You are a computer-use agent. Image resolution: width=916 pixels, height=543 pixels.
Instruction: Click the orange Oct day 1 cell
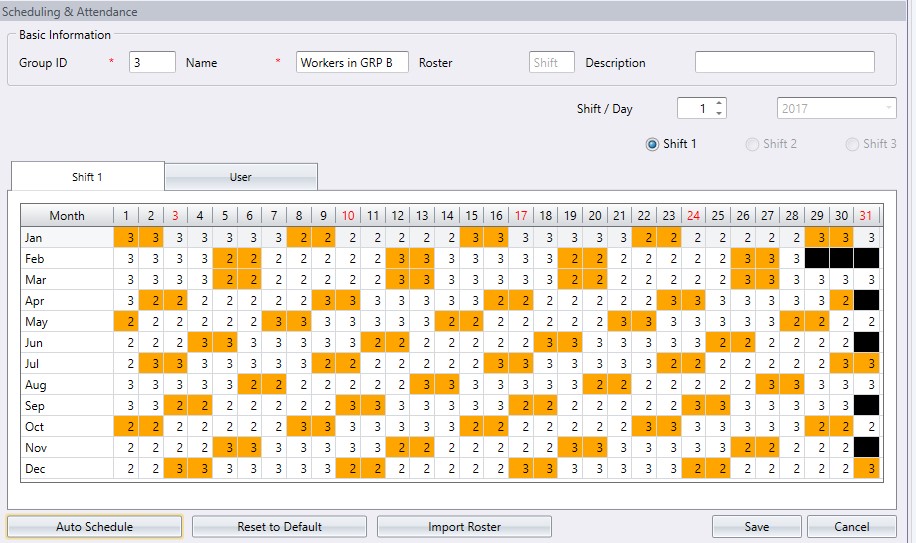[126, 427]
